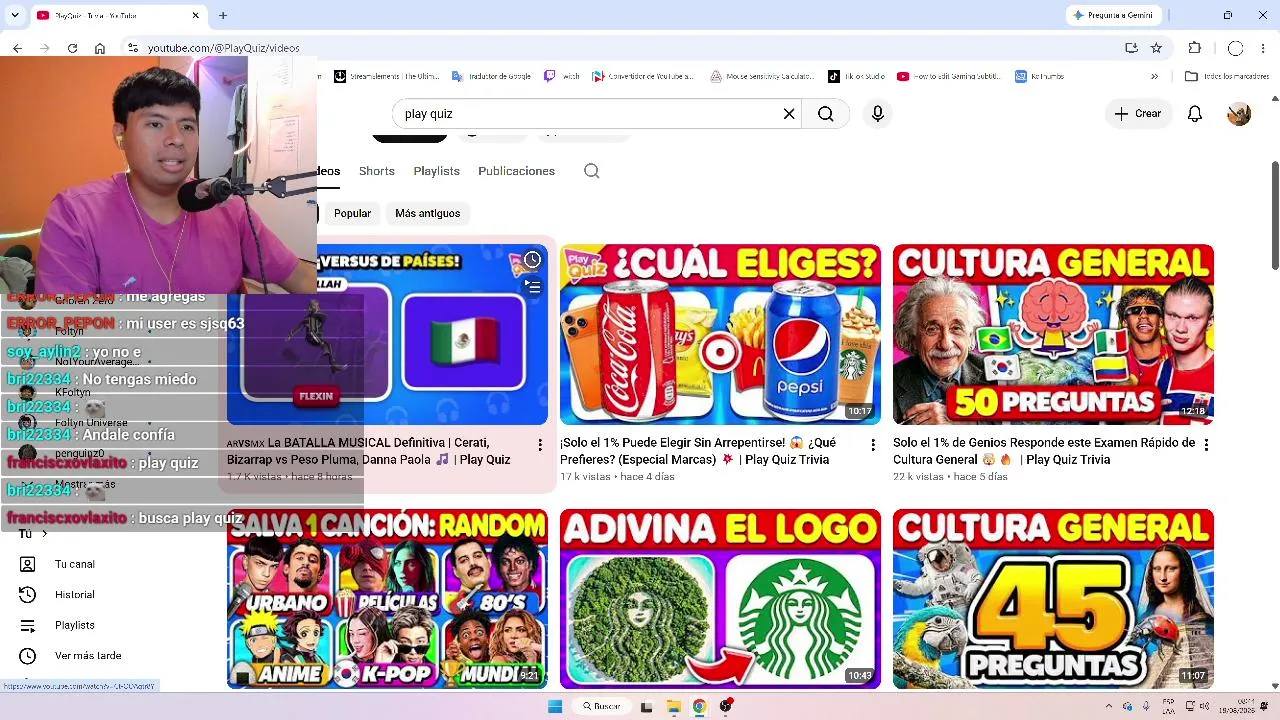Open Task View from the taskbar
Viewport: 1280px width, 720px height.
pyautogui.click(x=647, y=706)
